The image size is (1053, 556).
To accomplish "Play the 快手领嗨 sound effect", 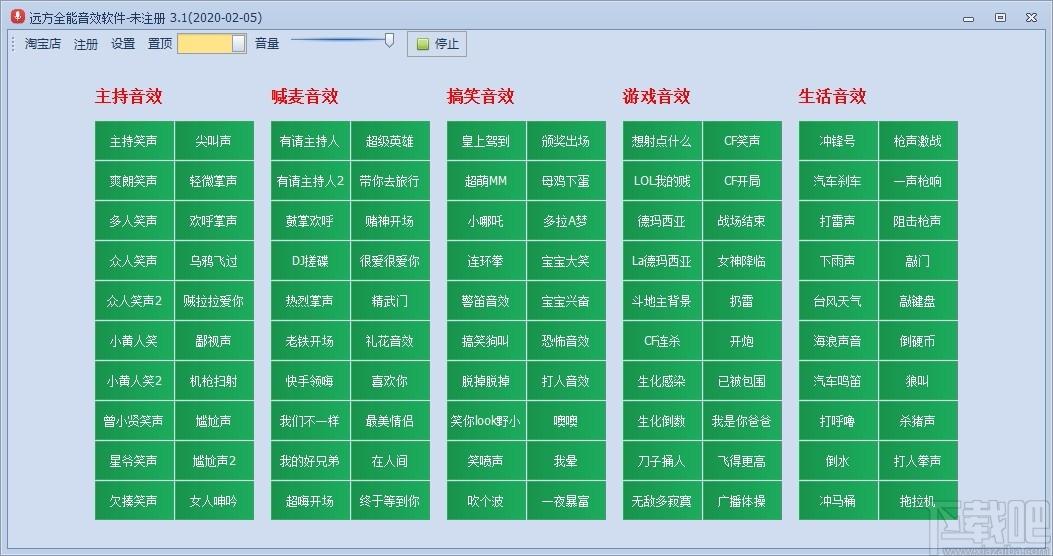I will pos(310,381).
